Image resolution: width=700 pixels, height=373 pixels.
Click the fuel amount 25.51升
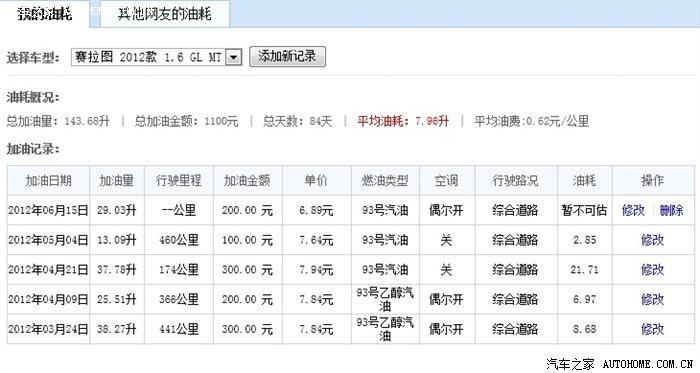[117, 299]
